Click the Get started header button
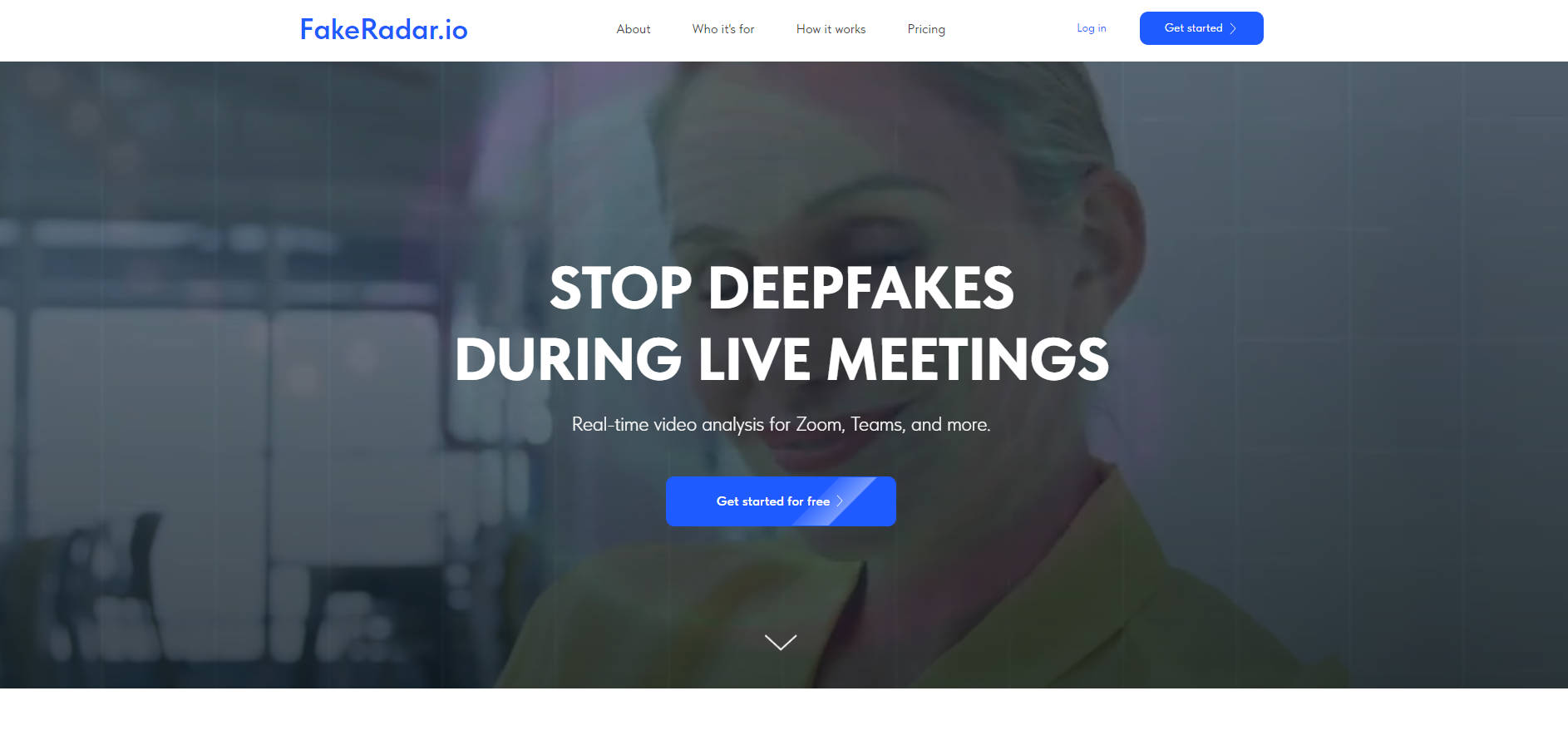1568x750 pixels. click(x=1201, y=28)
